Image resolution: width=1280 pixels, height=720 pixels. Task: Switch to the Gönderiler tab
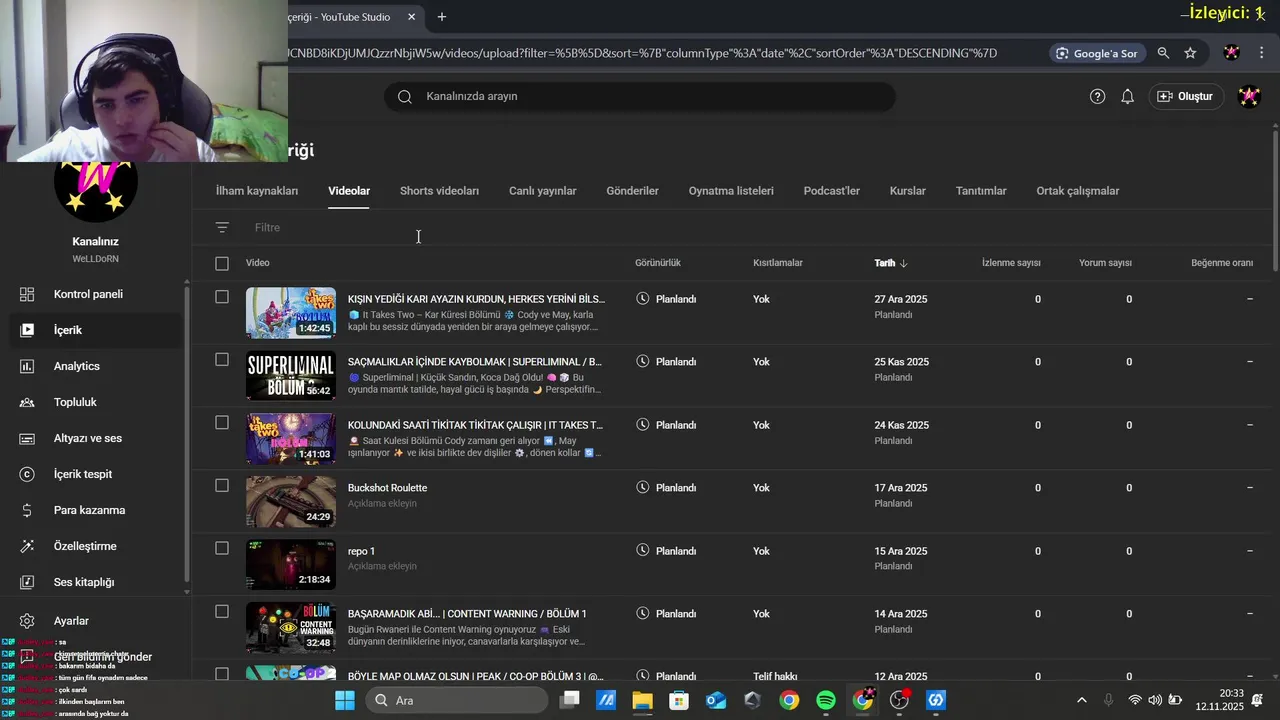[632, 191]
